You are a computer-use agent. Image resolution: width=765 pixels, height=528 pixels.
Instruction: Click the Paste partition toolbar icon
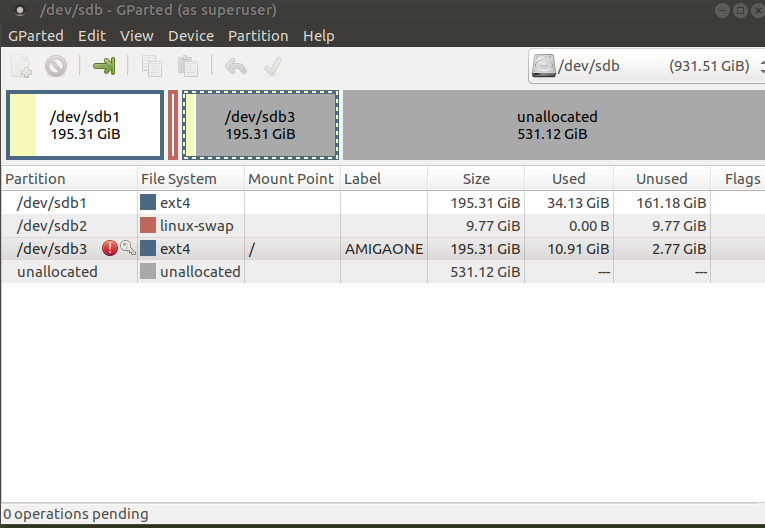click(187, 66)
